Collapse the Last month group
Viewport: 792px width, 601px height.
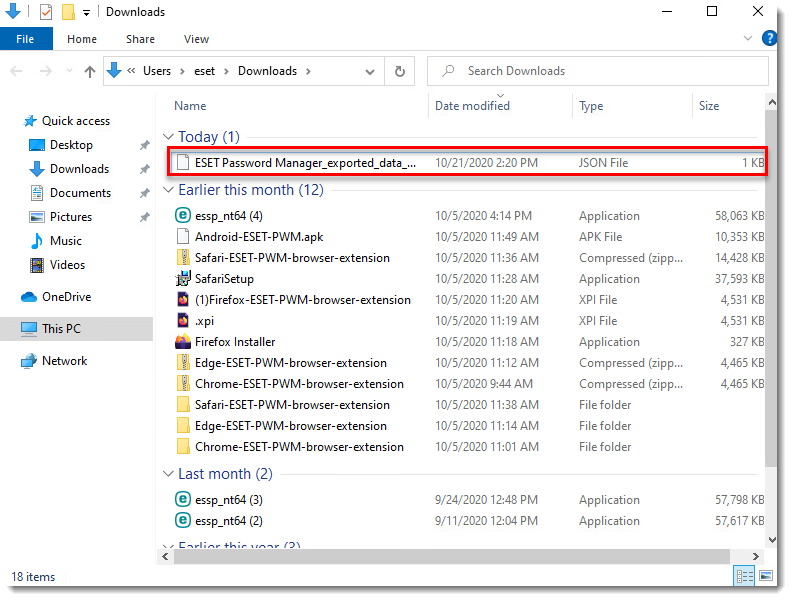168,474
